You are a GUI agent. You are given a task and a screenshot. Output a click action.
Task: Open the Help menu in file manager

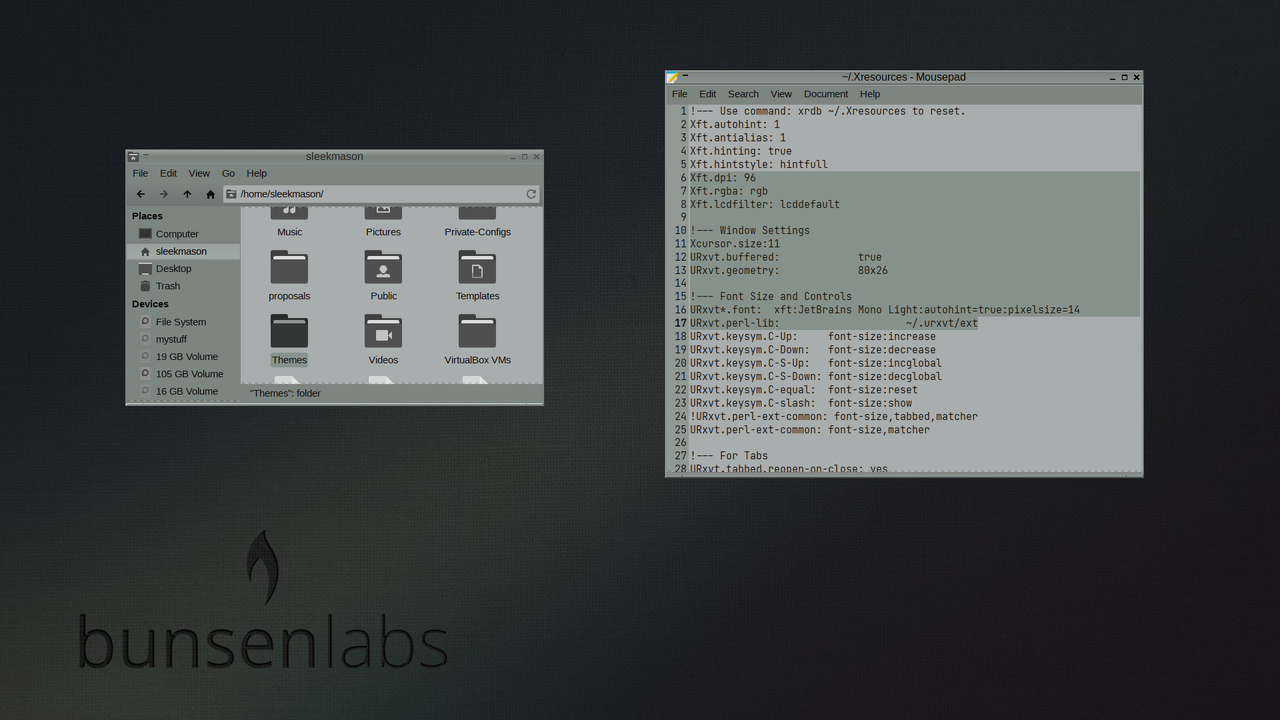[257, 173]
